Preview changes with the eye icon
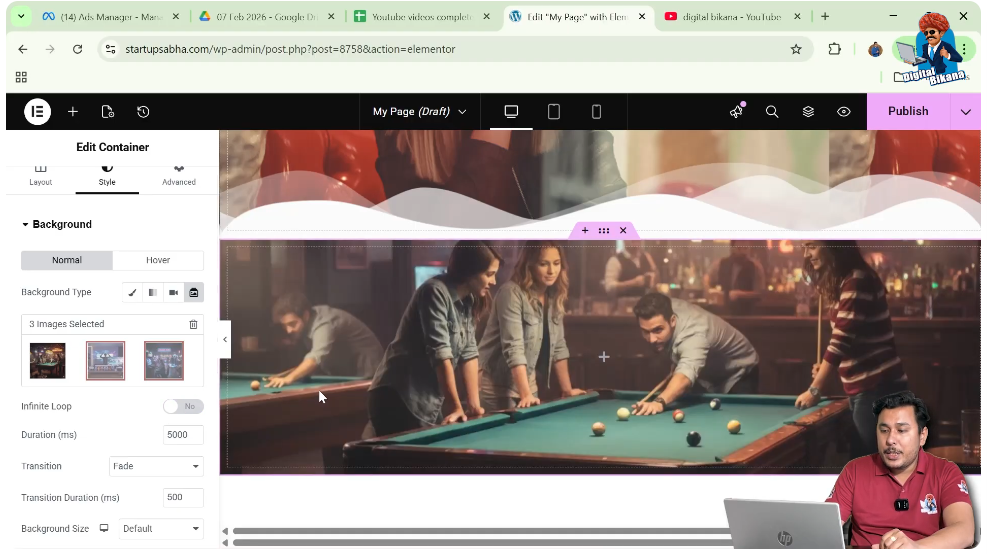 844,112
